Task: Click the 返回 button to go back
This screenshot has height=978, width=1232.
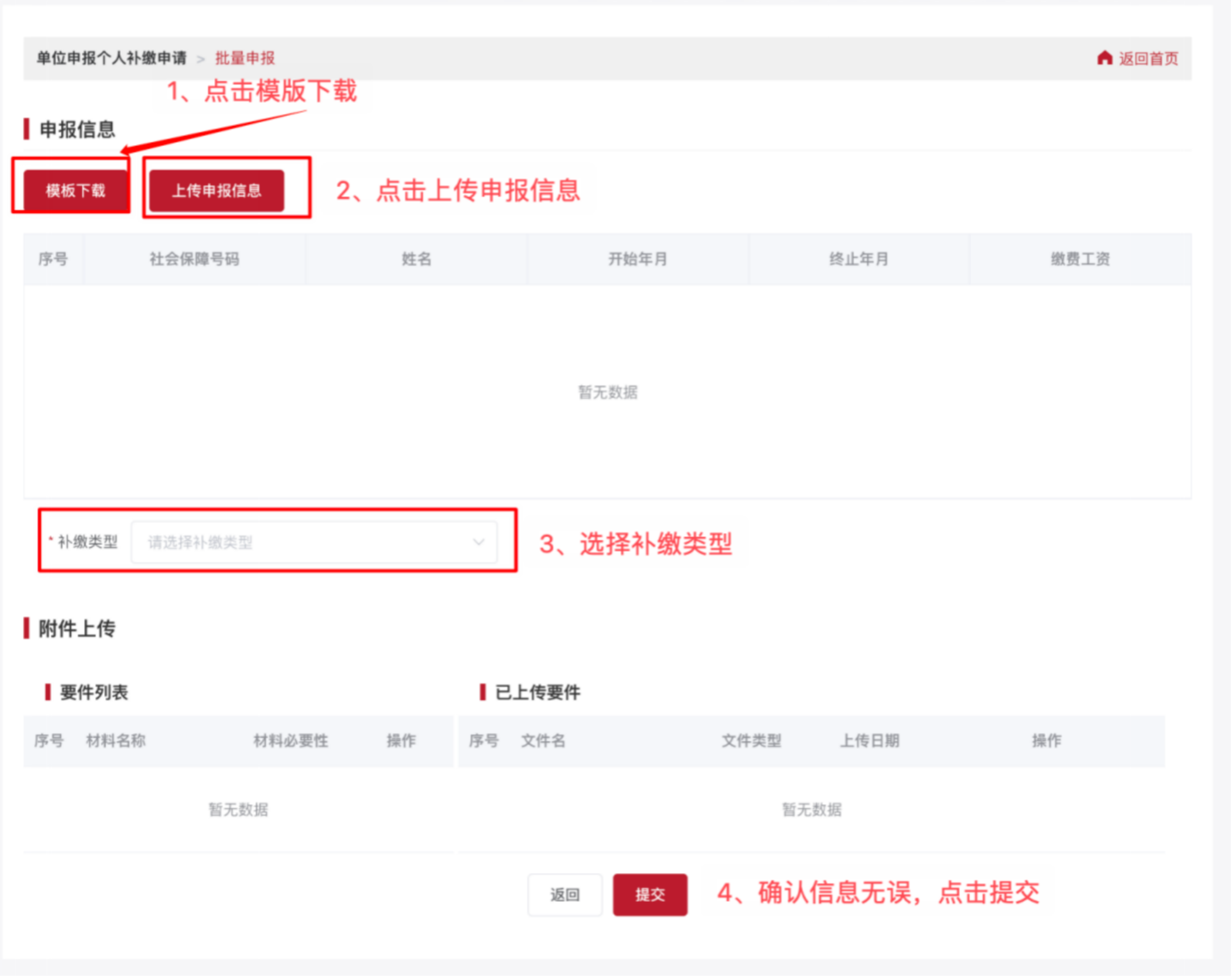Action: (564, 895)
